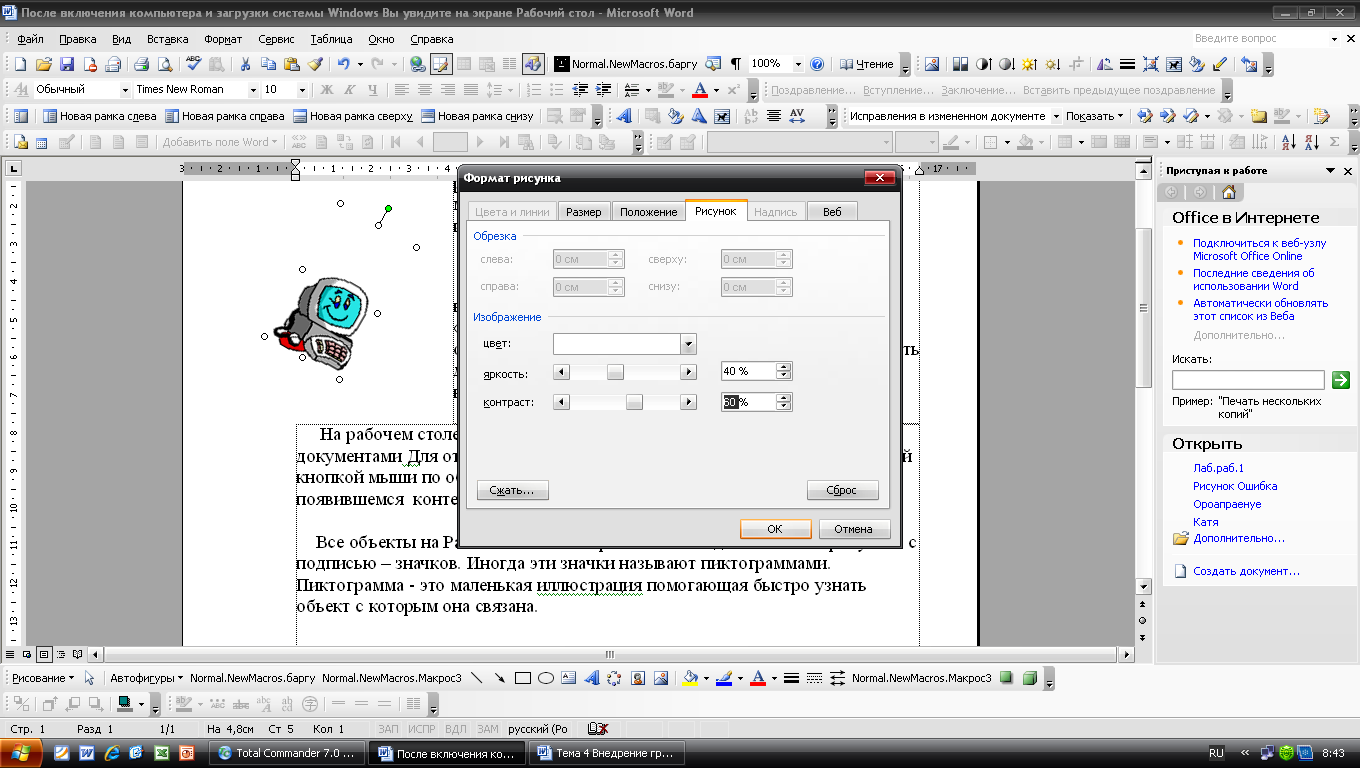The image size is (1360, 768).
Task: Insert WordArt from Drawing toolbar
Action: click(592, 678)
